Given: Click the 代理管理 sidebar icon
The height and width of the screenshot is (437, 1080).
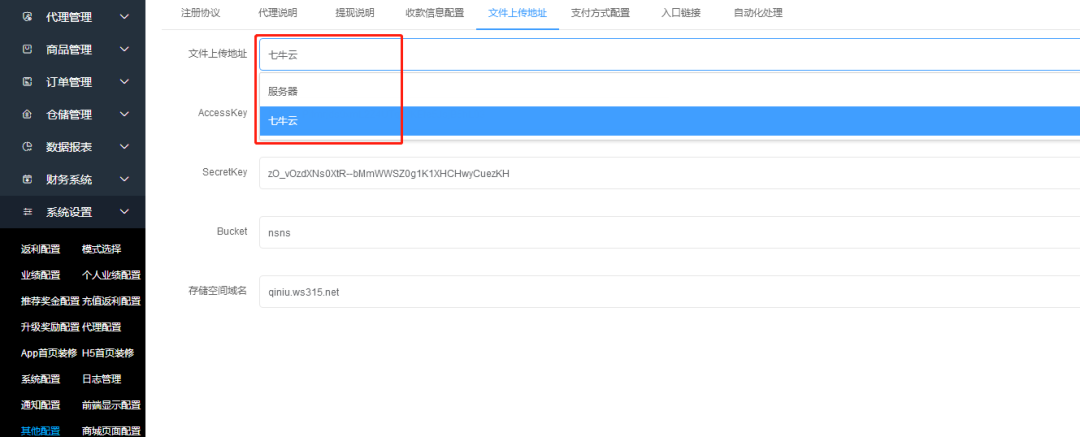Looking at the screenshot, I should [28, 17].
